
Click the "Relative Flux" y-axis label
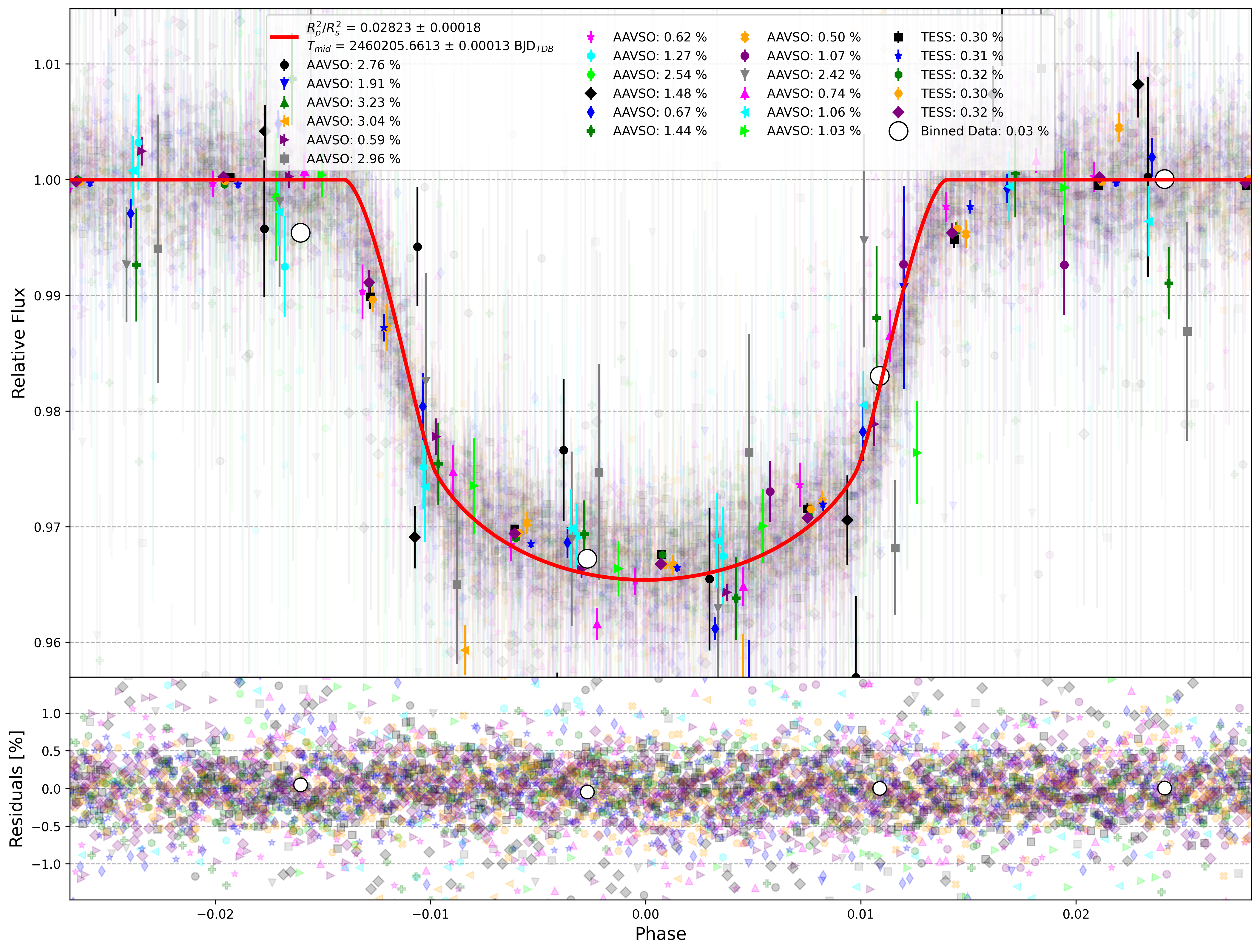(x=18, y=343)
